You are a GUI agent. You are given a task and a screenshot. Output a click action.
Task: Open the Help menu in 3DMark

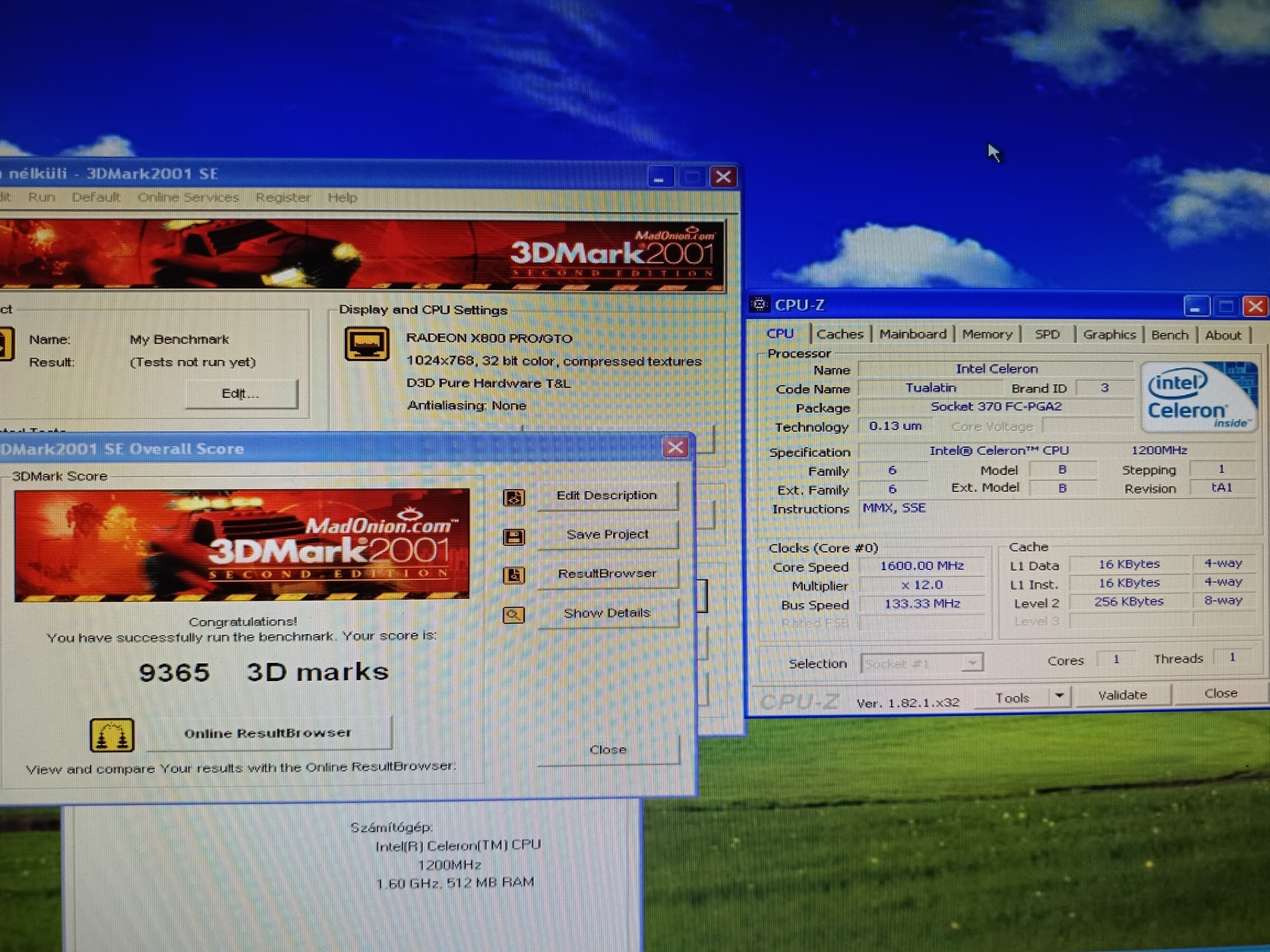[343, 197]
